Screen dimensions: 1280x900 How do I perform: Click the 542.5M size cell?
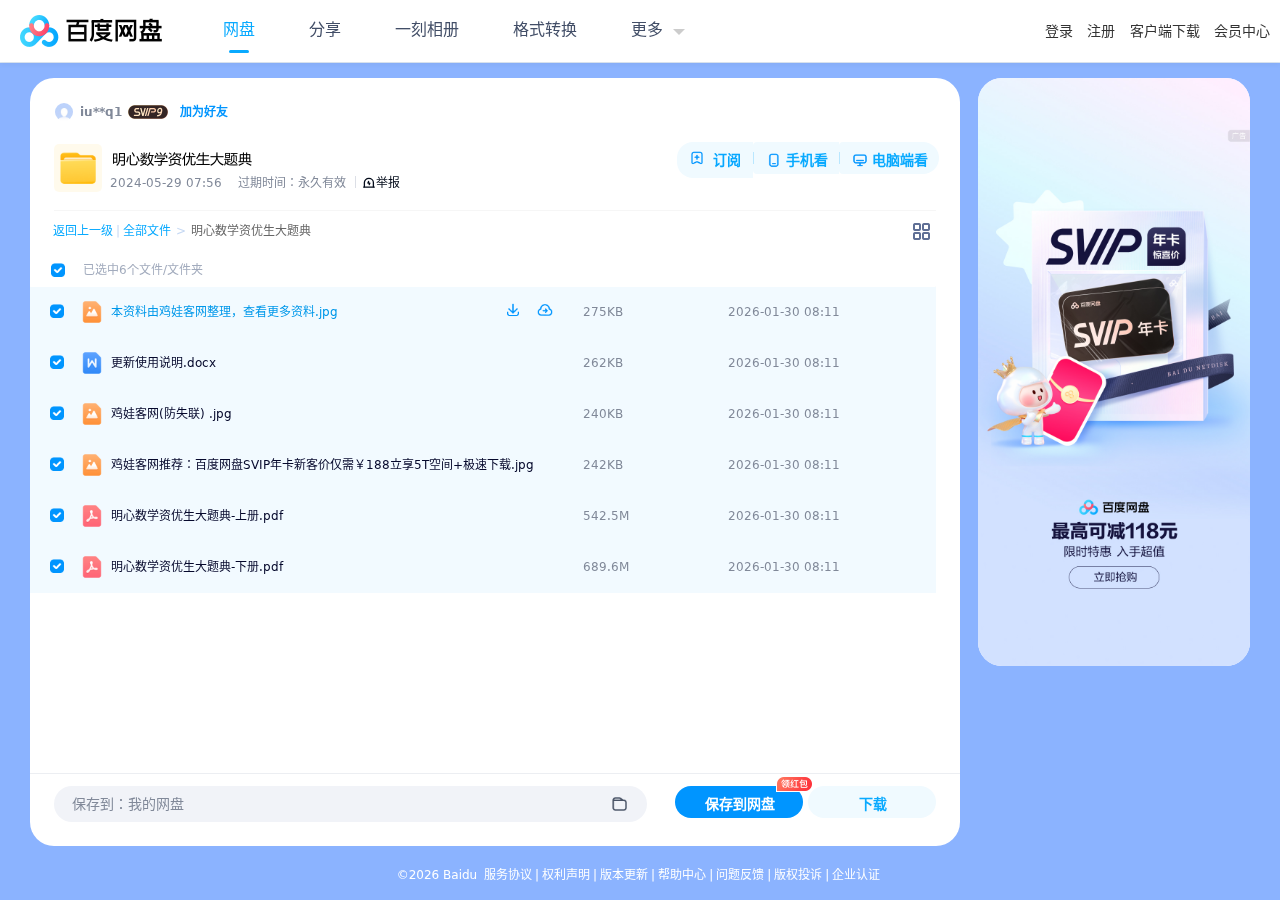click(606, 516)
